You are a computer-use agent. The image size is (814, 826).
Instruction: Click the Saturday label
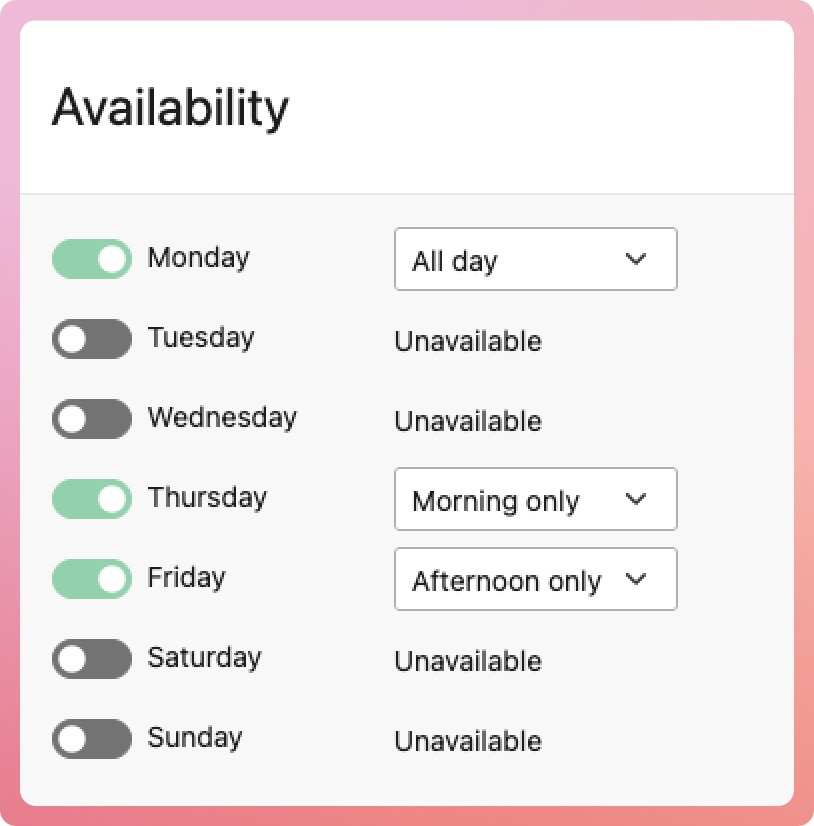(204, 658)
